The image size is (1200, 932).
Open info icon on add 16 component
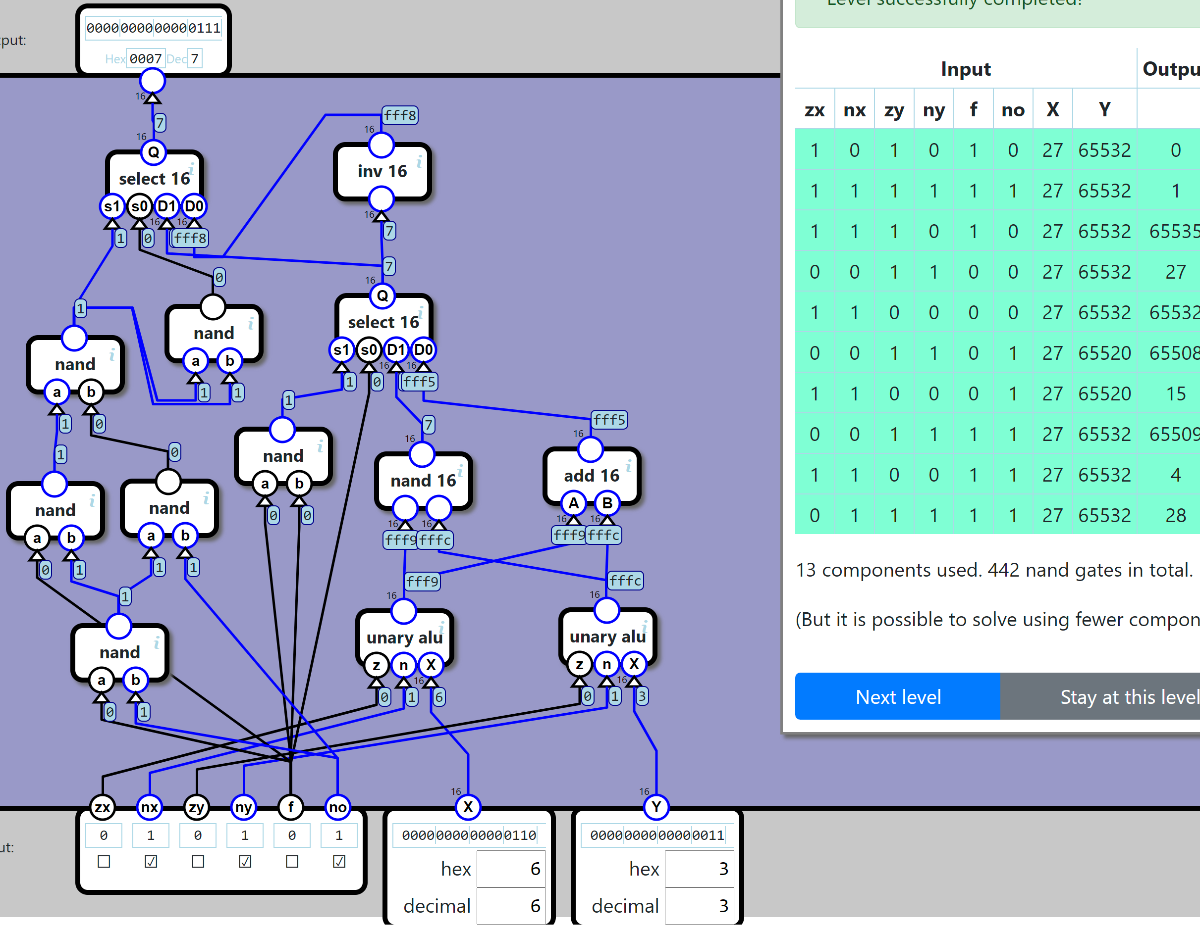[x=628, y=466]
